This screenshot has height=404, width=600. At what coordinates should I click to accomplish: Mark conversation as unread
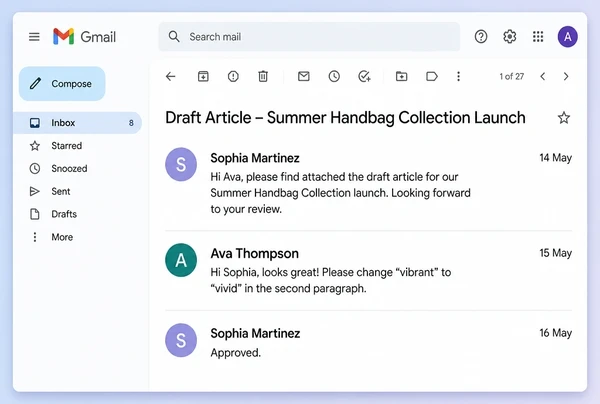point(304,77)
